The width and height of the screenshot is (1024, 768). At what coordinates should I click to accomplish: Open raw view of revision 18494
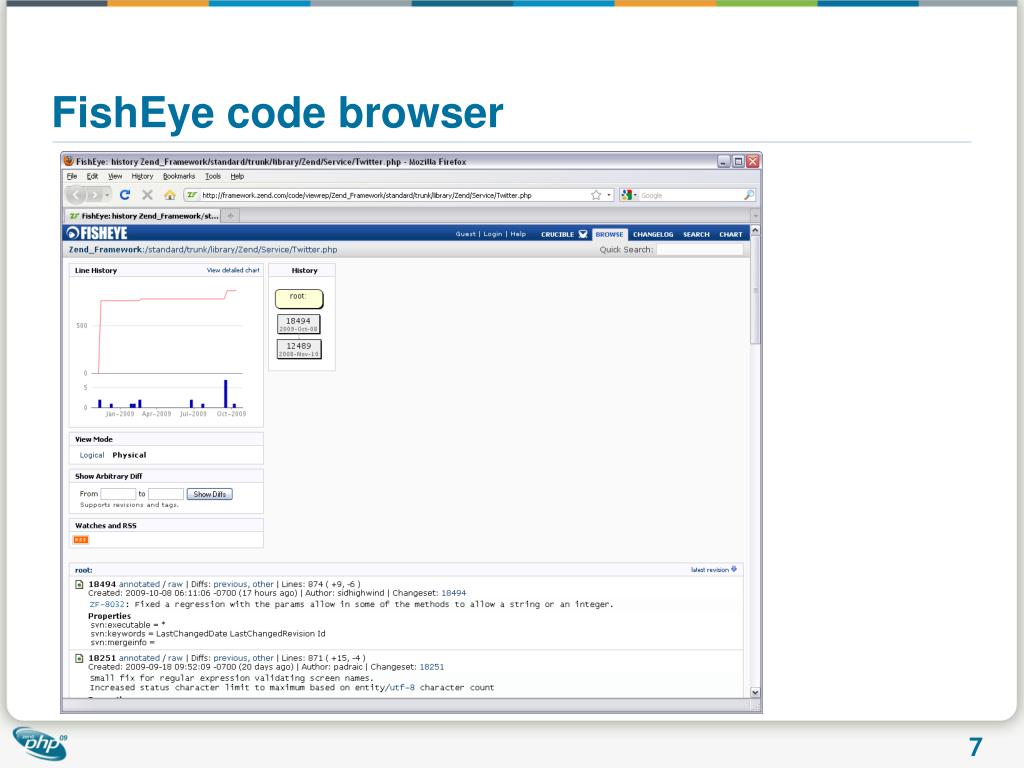coord(175,584)
